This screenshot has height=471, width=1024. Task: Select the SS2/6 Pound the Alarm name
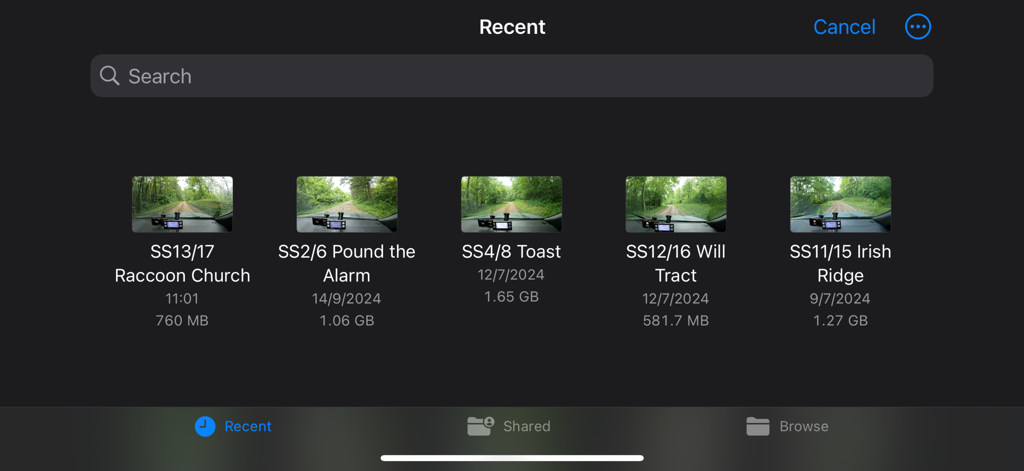click(347, 263)
